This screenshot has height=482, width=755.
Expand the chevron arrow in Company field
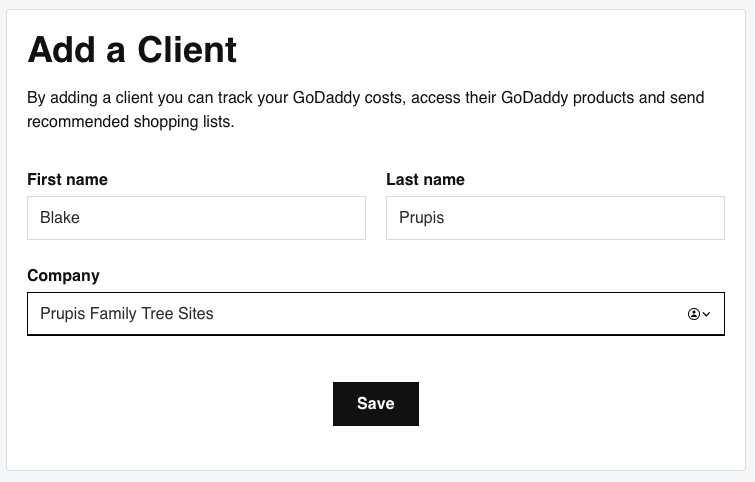coord(707,314)
